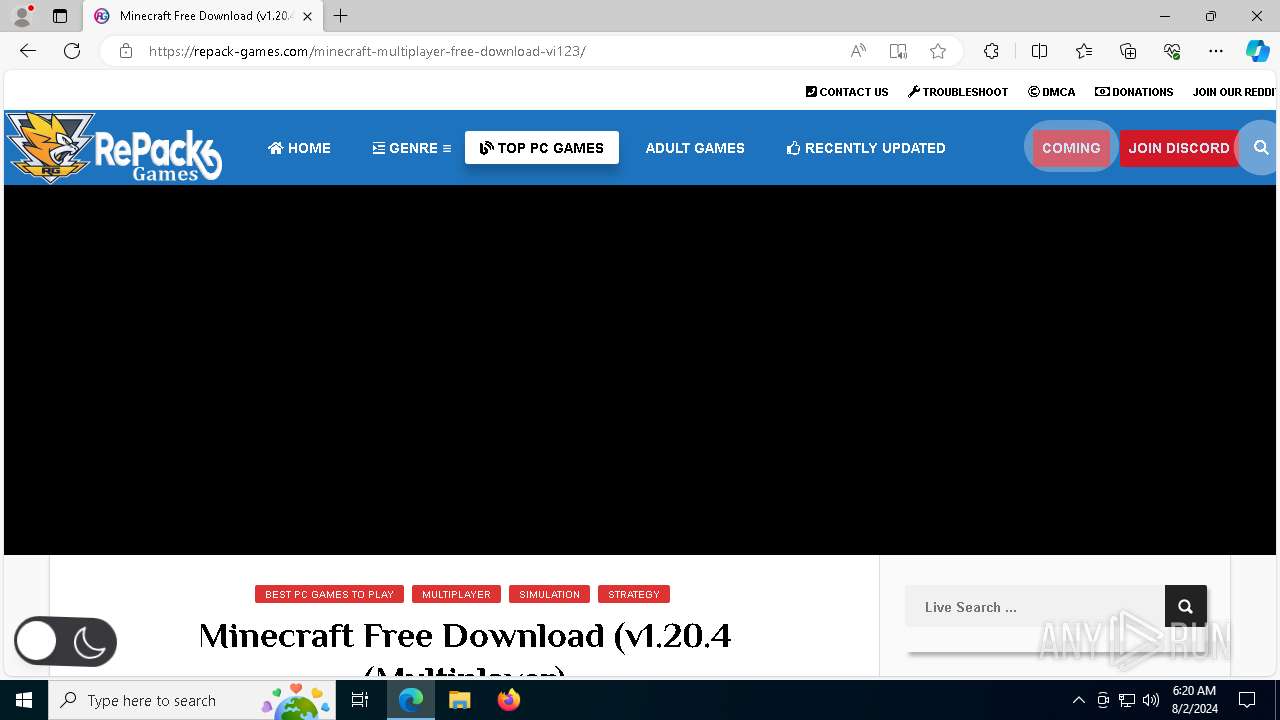Launch Copilot sidebar icon
Viewport: 1280px width, 720px height.
[1257, 51]
